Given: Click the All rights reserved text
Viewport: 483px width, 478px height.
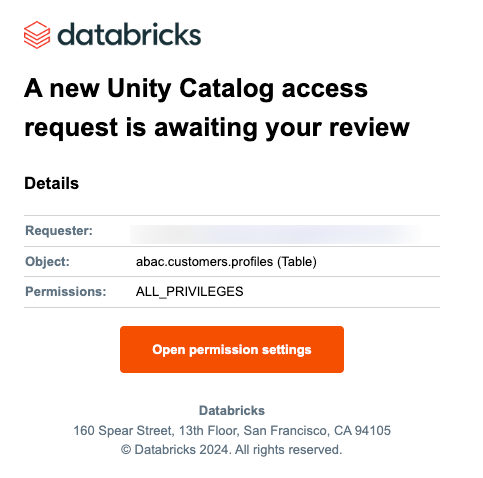Looking at the screenshot, I should (x=288, y=450).
